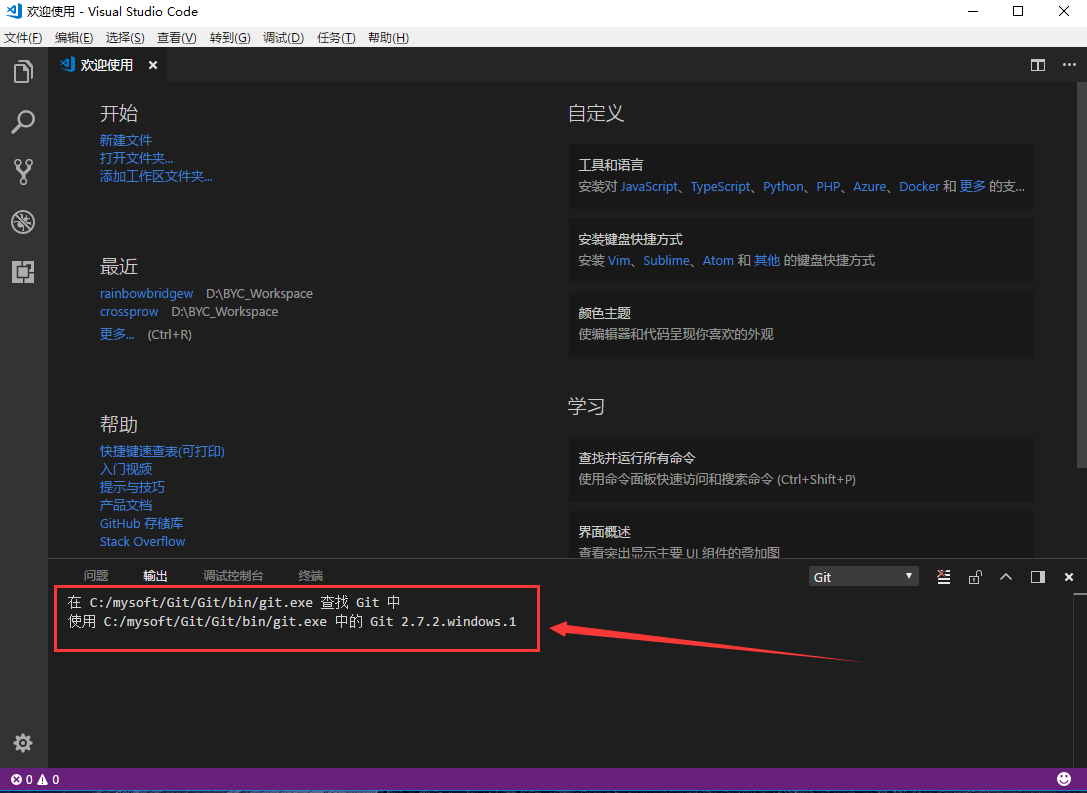Open the Extensions view in activity bar
The image size is (1087, 793).
23,272
